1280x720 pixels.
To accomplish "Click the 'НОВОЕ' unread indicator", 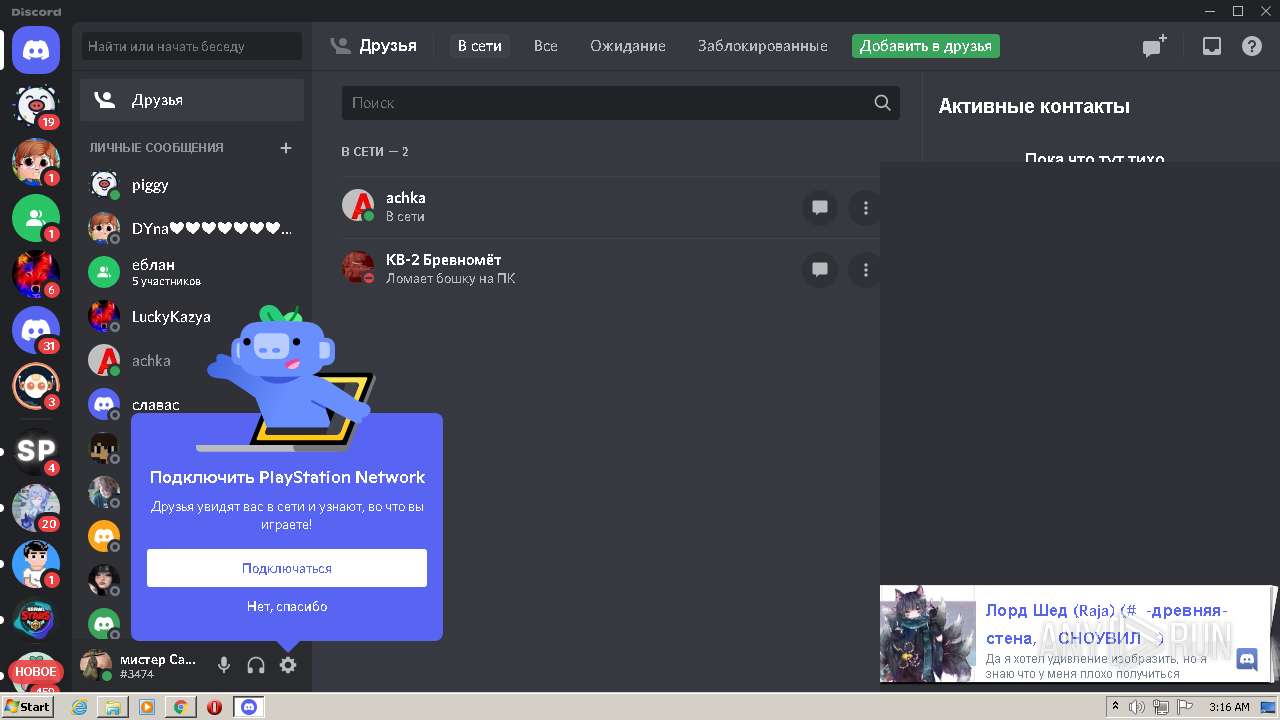I will (36, 672).
